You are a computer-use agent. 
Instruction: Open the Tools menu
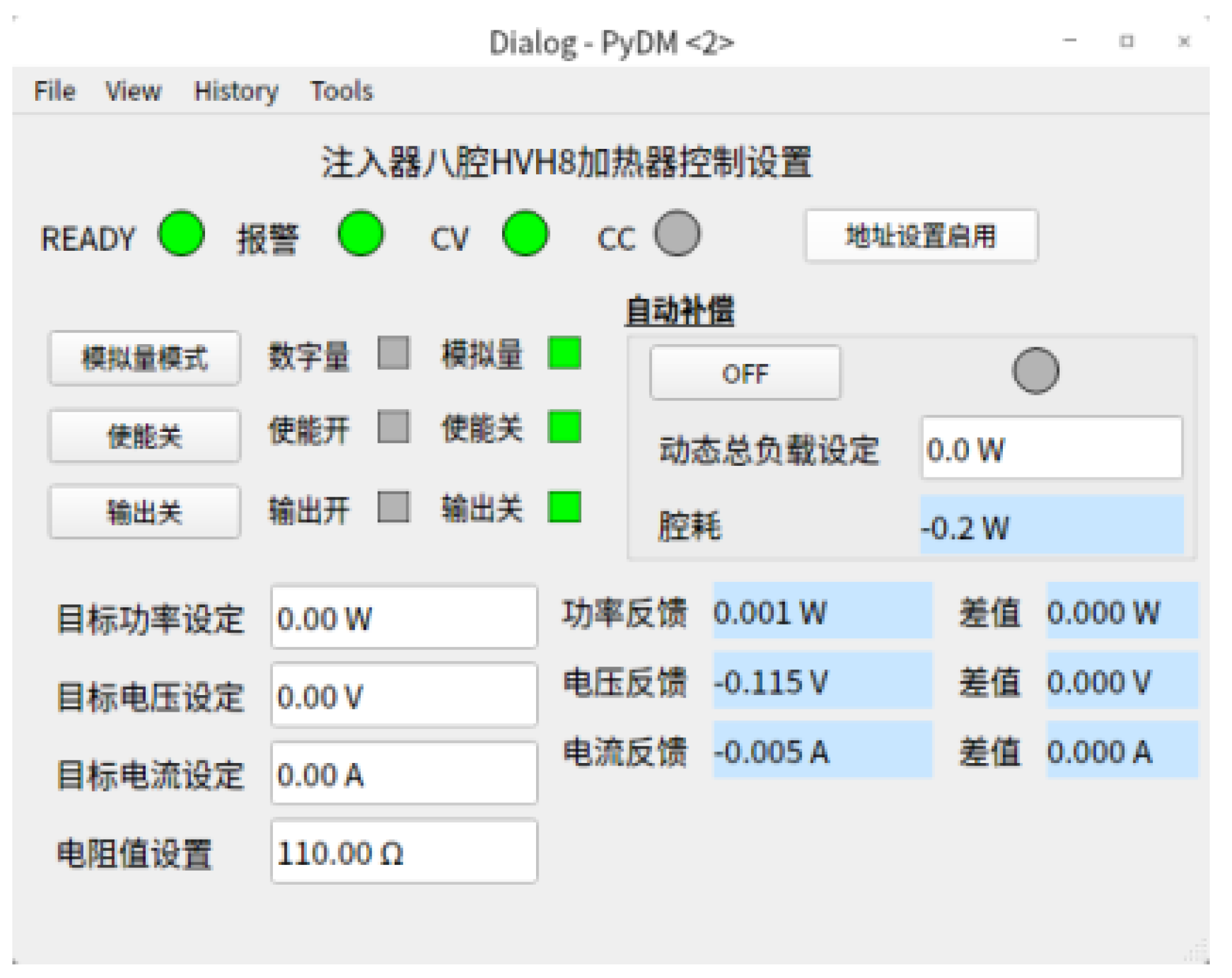[342, 91]
